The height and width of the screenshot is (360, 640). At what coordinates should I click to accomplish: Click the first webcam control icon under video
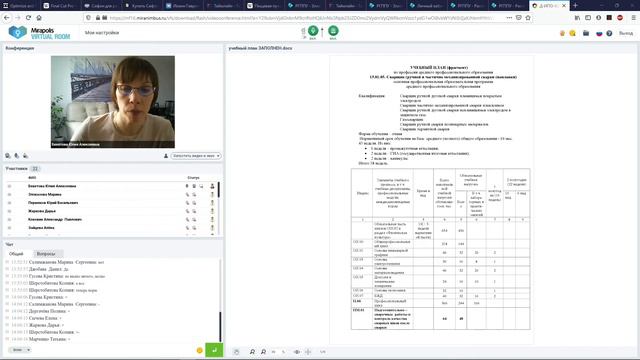click(x=8, y=156)
